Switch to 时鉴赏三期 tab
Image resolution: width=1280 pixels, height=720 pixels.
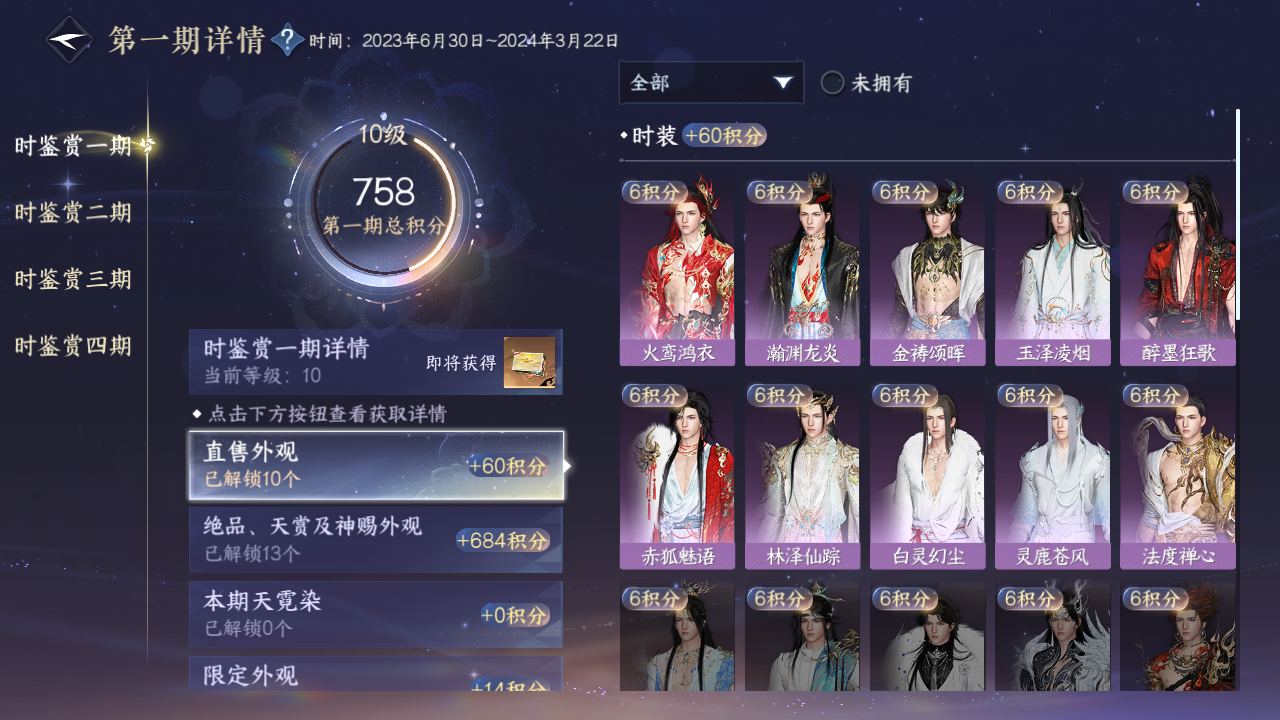(73, 279)
